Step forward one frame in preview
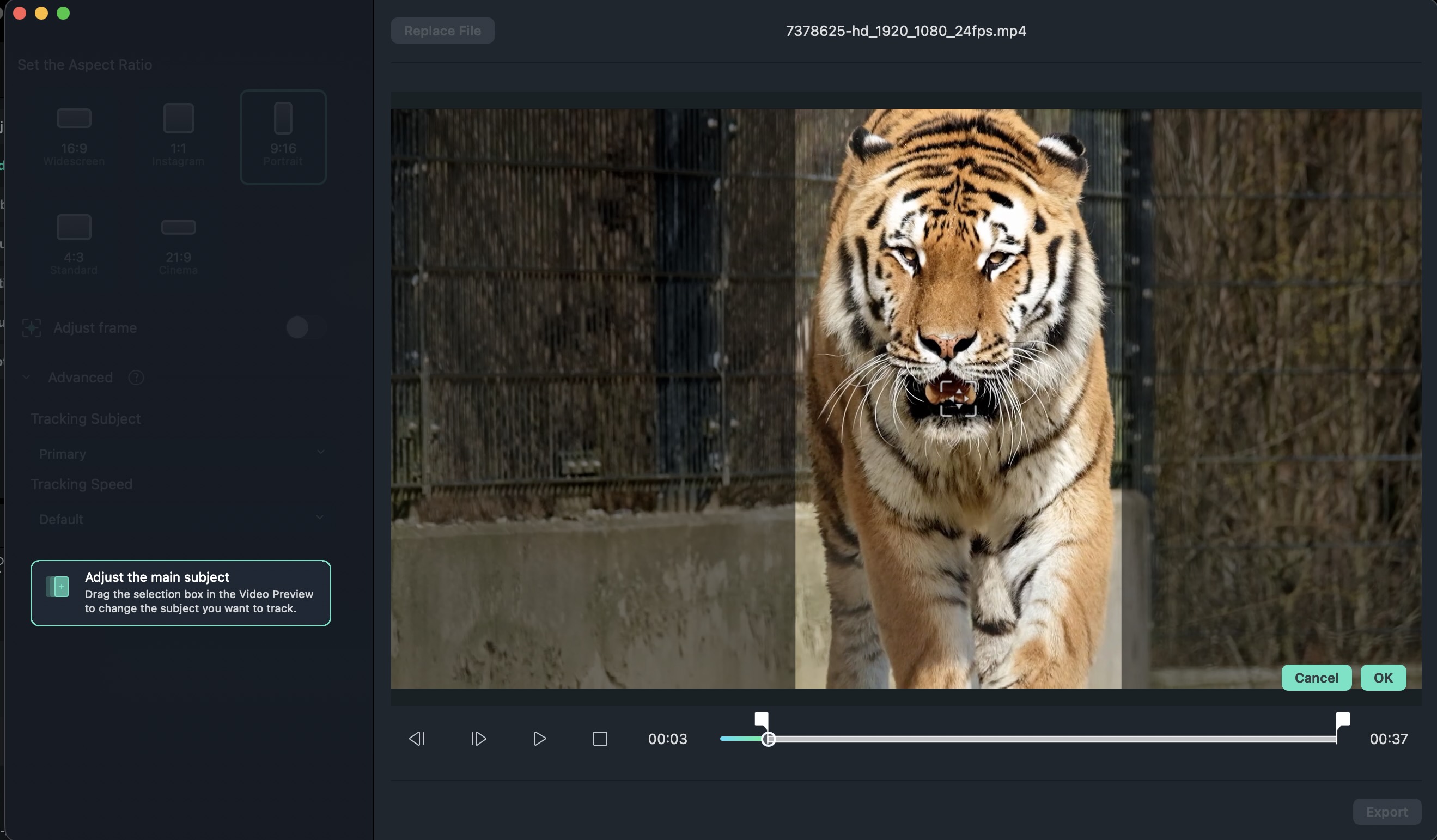 coord(478,739)
